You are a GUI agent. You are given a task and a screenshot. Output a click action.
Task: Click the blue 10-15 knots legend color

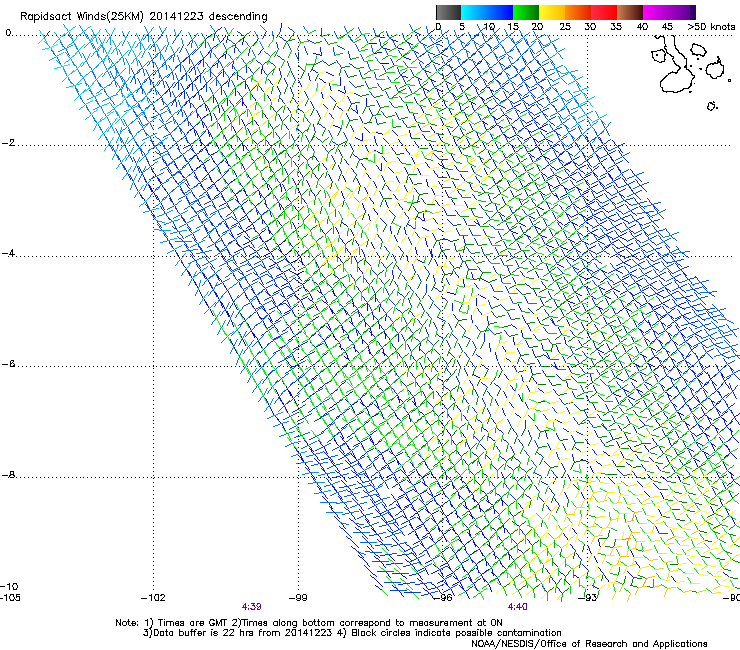[499, 12]
